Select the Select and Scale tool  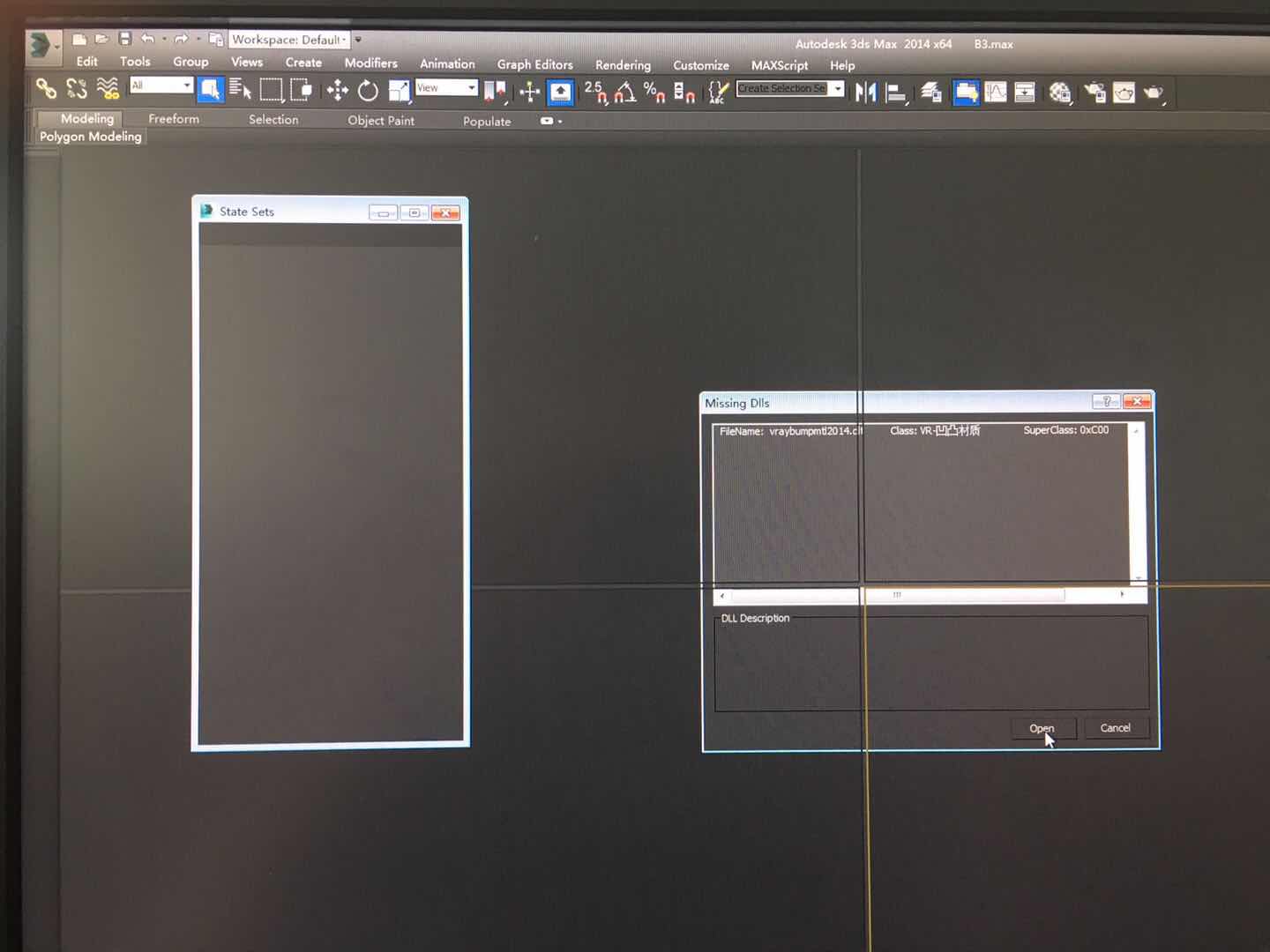point(400,91)
